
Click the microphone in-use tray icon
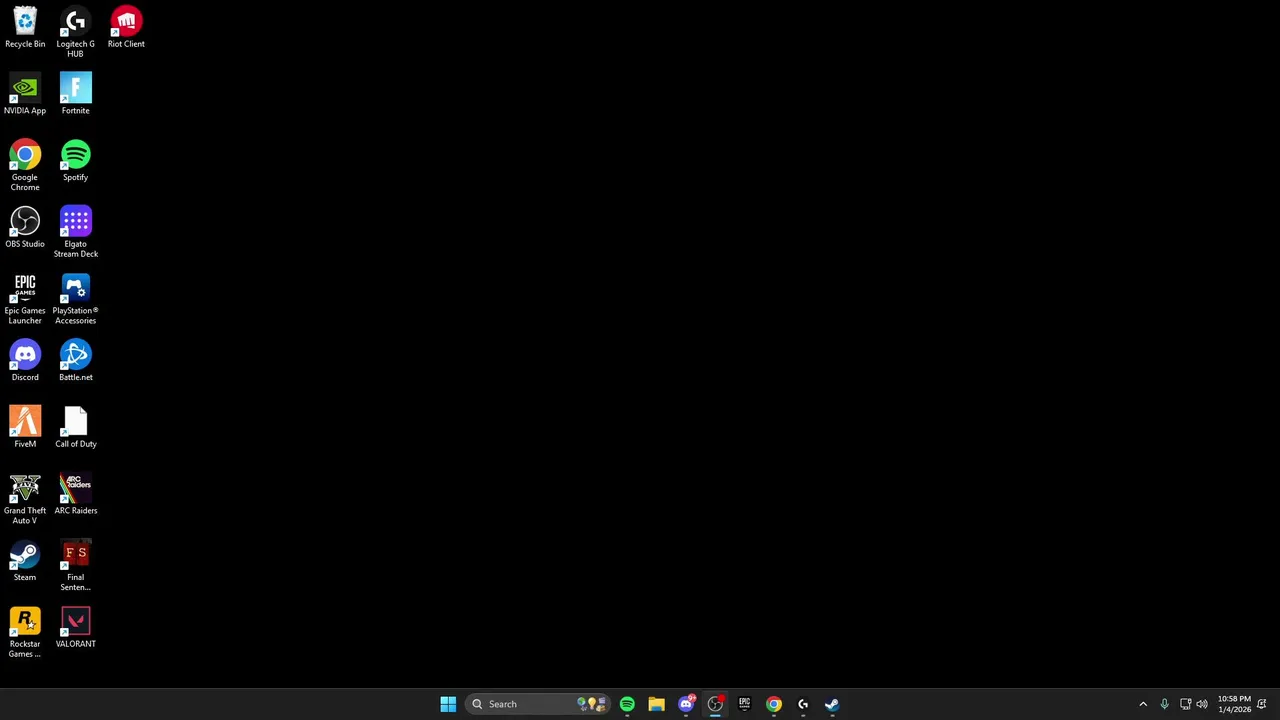point(1164,704)
